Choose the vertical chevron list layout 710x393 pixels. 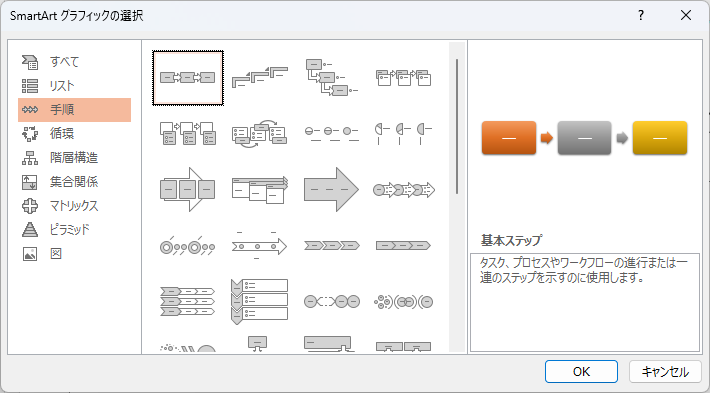(259, 301)
